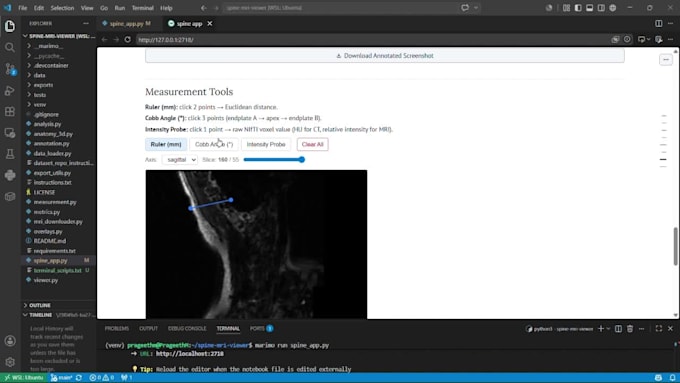
Task: Expand the exports folder
Action: coord(43,85)
